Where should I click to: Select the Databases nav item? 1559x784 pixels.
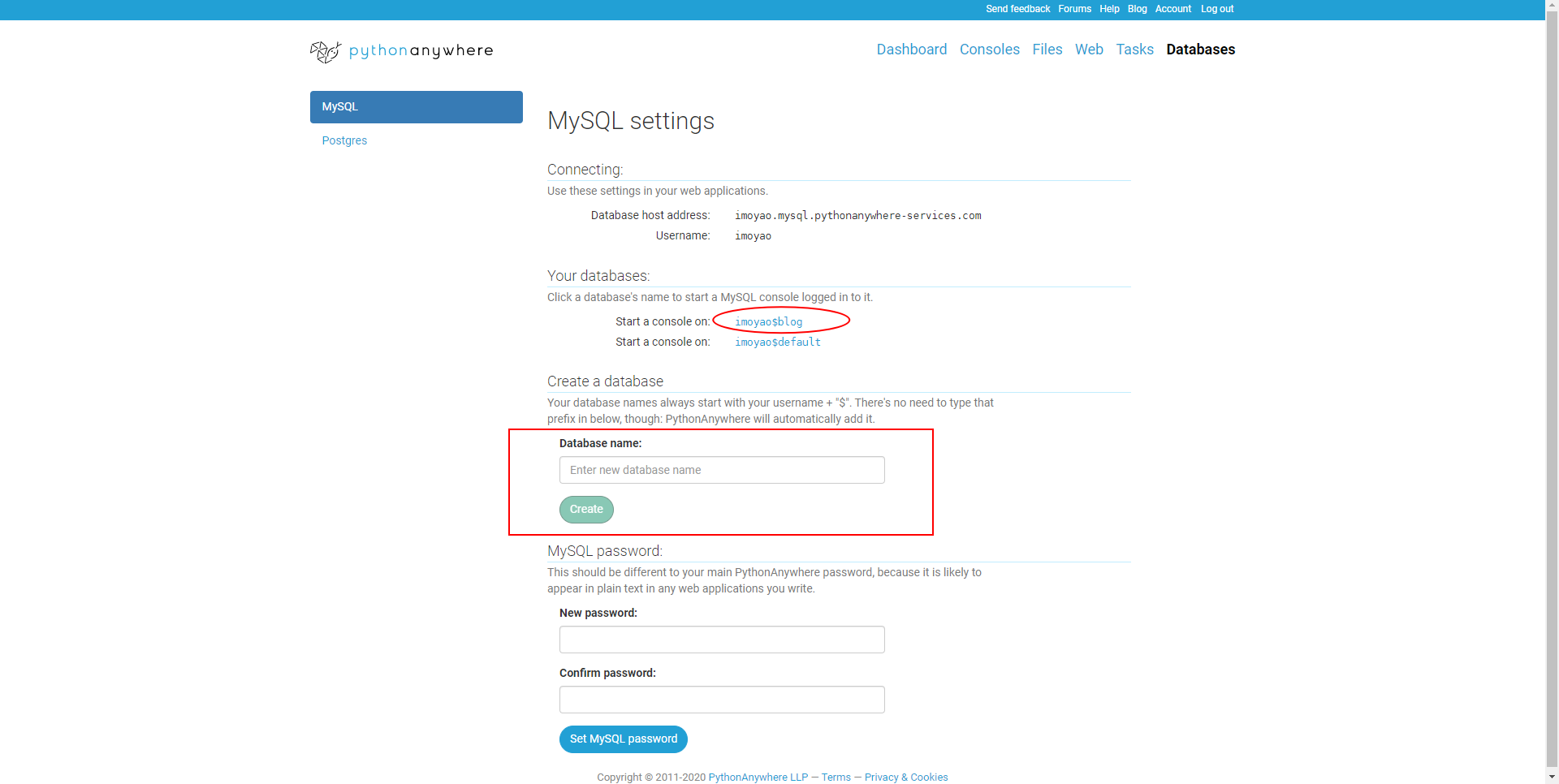point(1200,50)
